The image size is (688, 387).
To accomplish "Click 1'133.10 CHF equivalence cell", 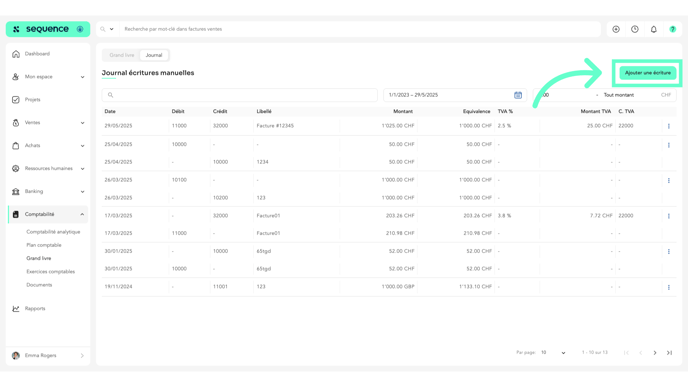I will pos(475,287).
